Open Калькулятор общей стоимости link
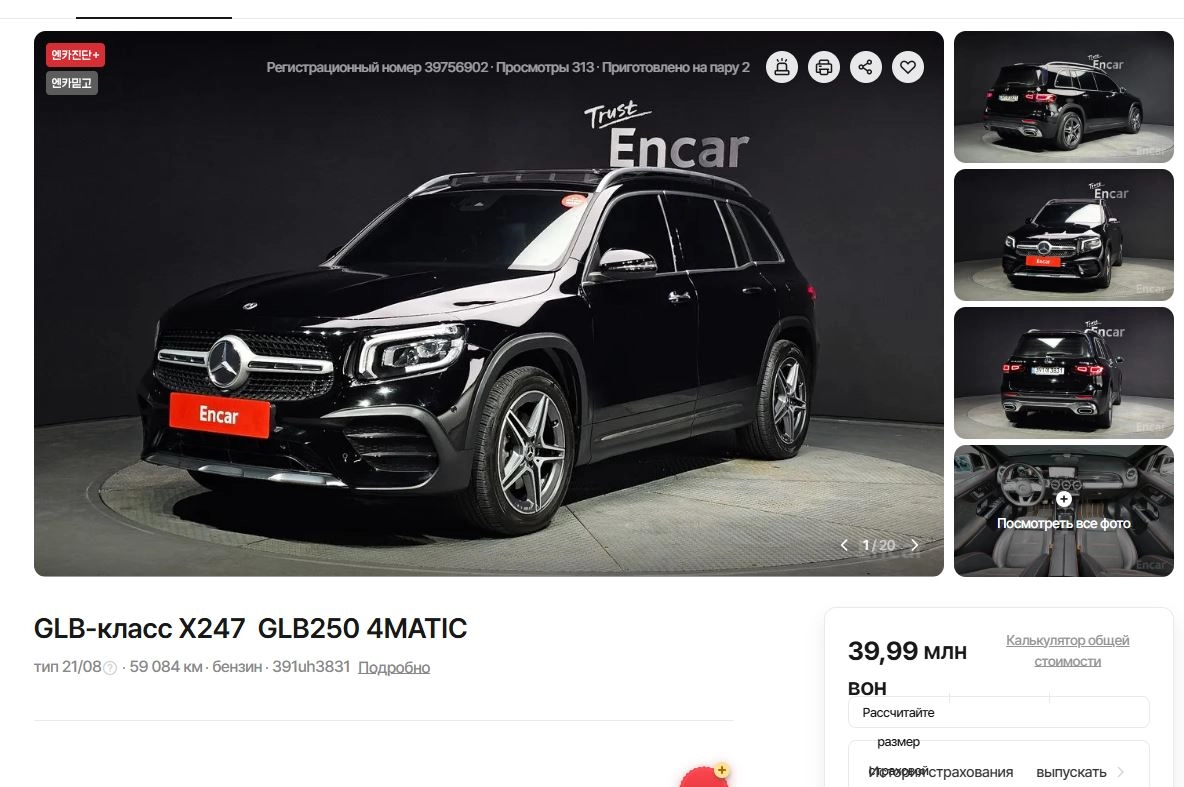The image size is (1184, 787). pyautogui.click(x=1067, y=650)
